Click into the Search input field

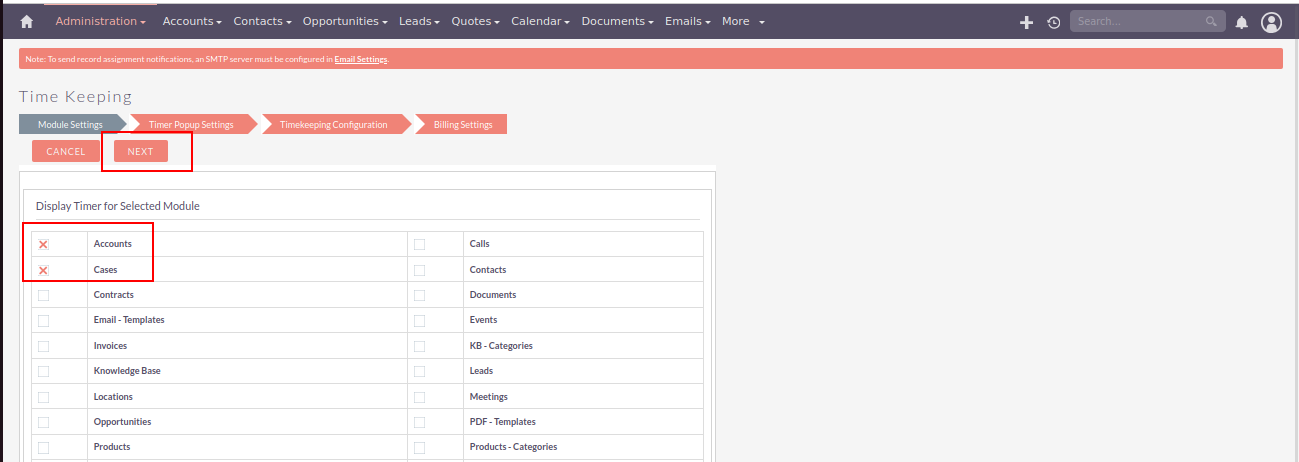point(1136,21)
